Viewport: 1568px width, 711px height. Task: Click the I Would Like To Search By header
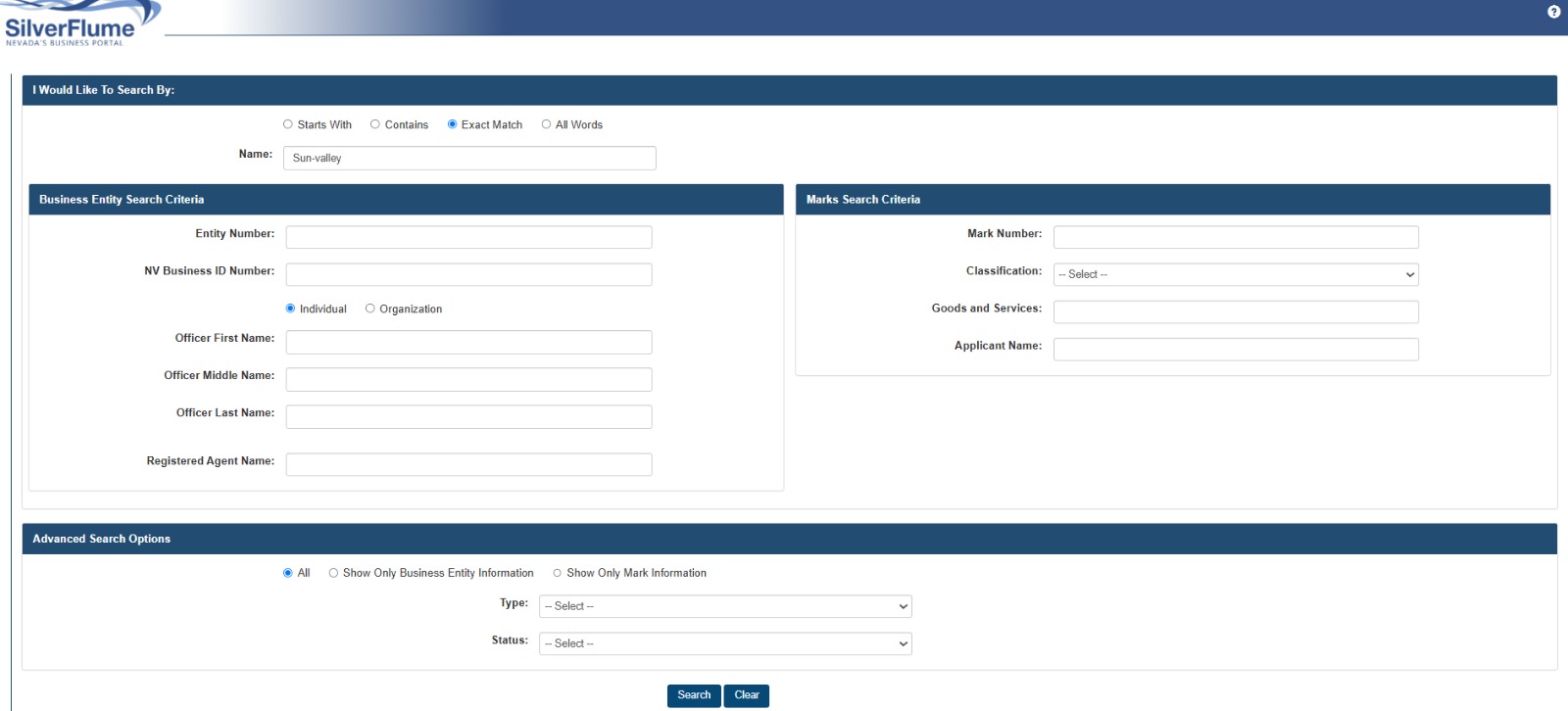[x=790, y=90]
